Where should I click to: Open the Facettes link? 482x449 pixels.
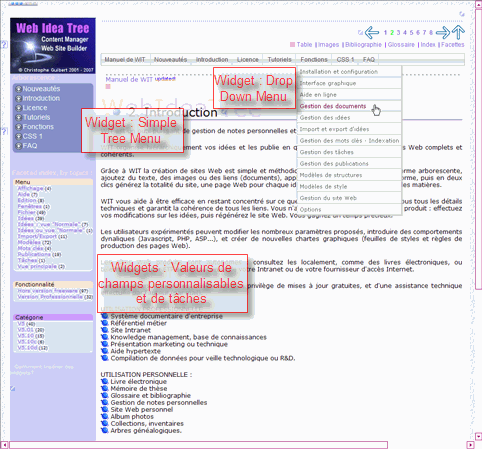(452, 44)
